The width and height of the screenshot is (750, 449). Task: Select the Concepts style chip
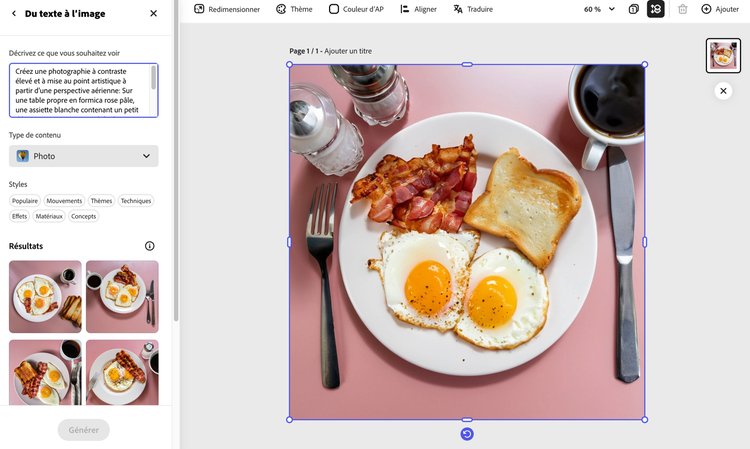pyautogui.click(x=84, y=216)
